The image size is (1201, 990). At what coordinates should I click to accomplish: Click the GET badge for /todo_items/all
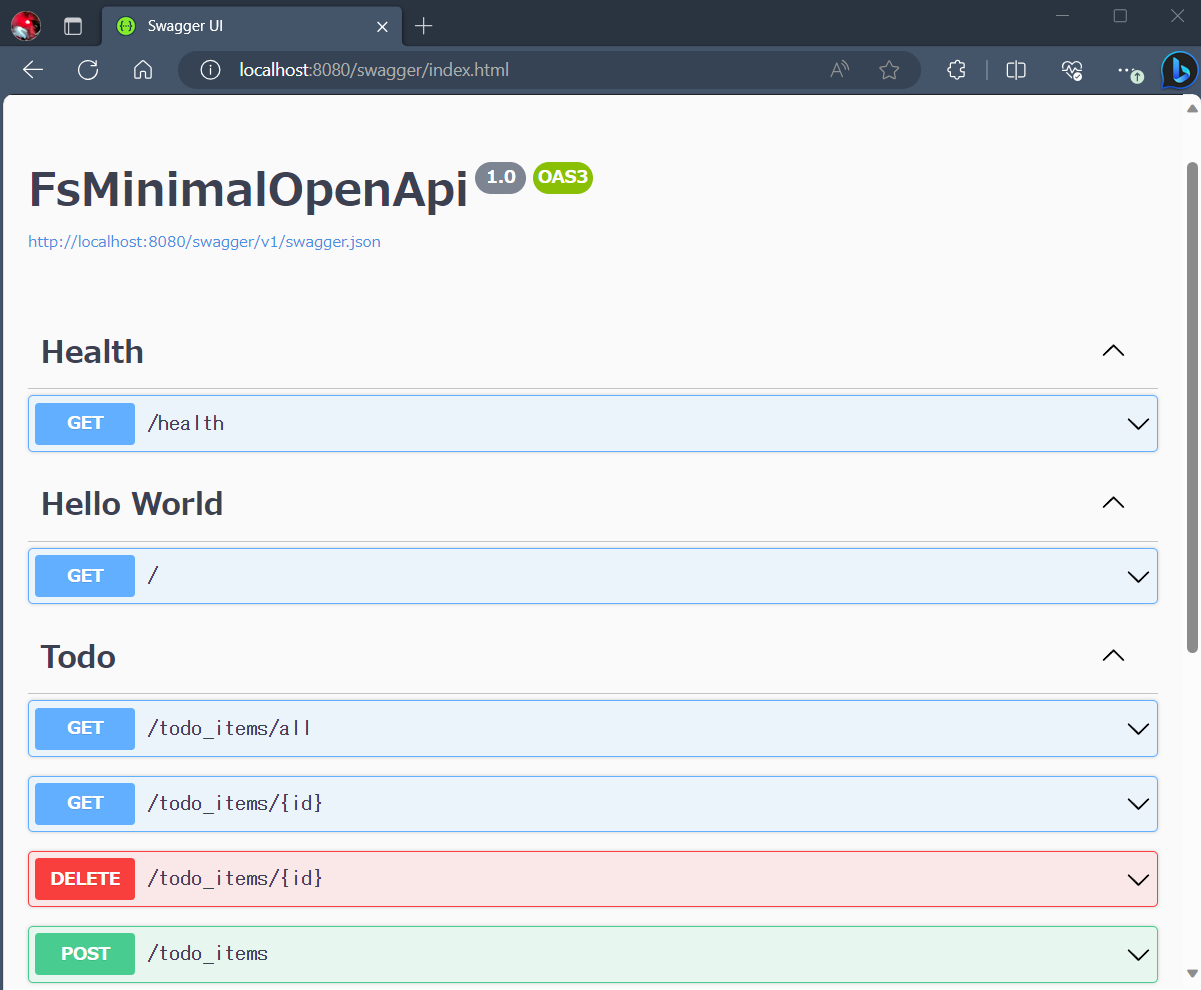coord(85,728)
